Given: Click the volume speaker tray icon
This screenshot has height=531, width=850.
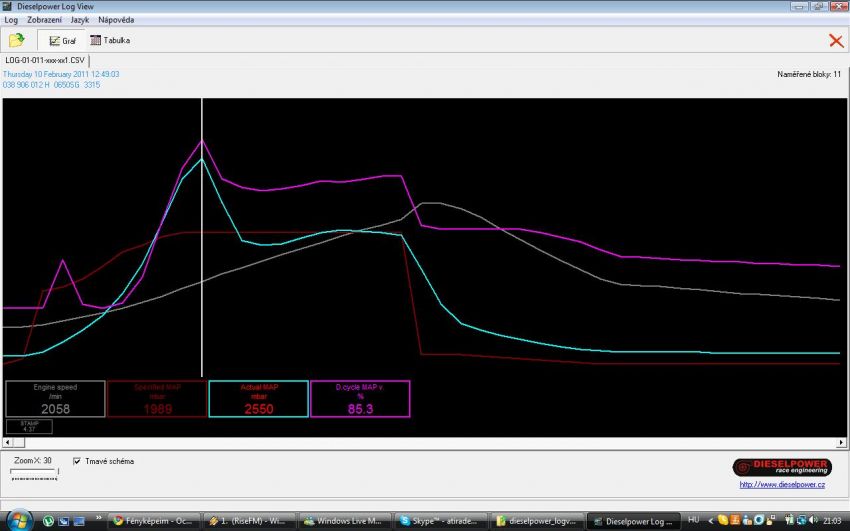Looking at the screenshot, I should 814,521.
